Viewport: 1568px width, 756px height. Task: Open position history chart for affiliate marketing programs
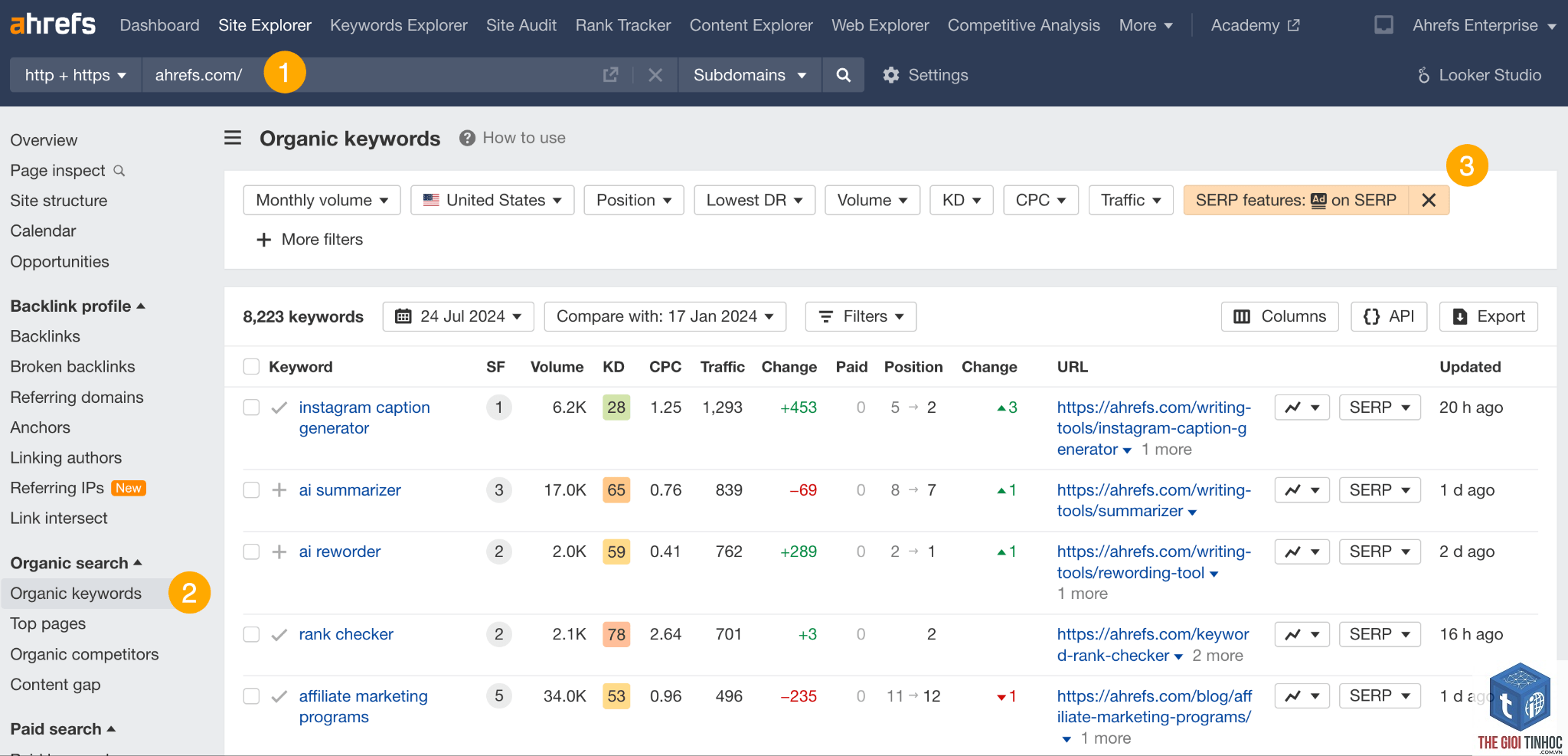1302,696
